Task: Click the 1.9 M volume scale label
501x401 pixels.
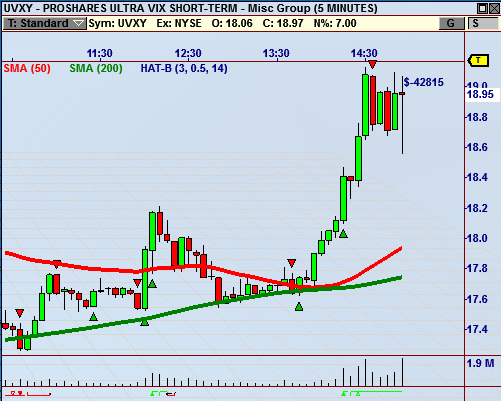Action: (x=480, y=363)
